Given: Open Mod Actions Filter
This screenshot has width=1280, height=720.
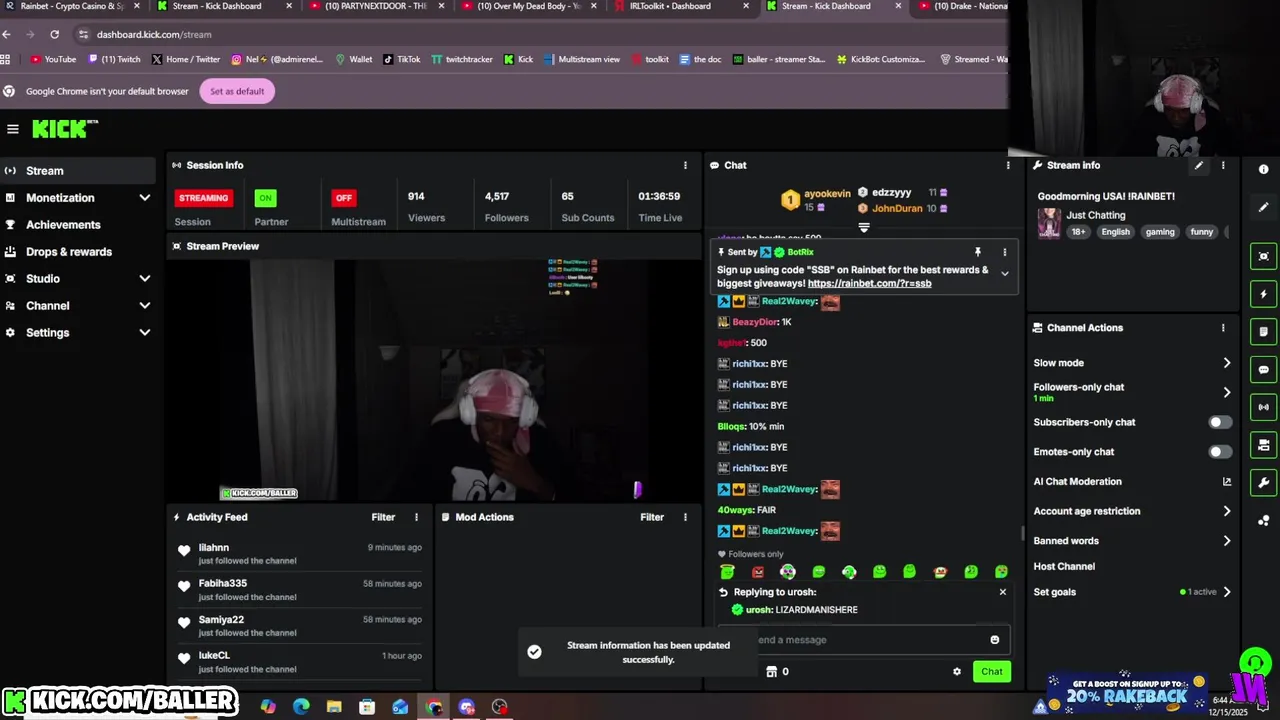Looking at the screenshot, I should pyautogui.click(x=652, y=517).
